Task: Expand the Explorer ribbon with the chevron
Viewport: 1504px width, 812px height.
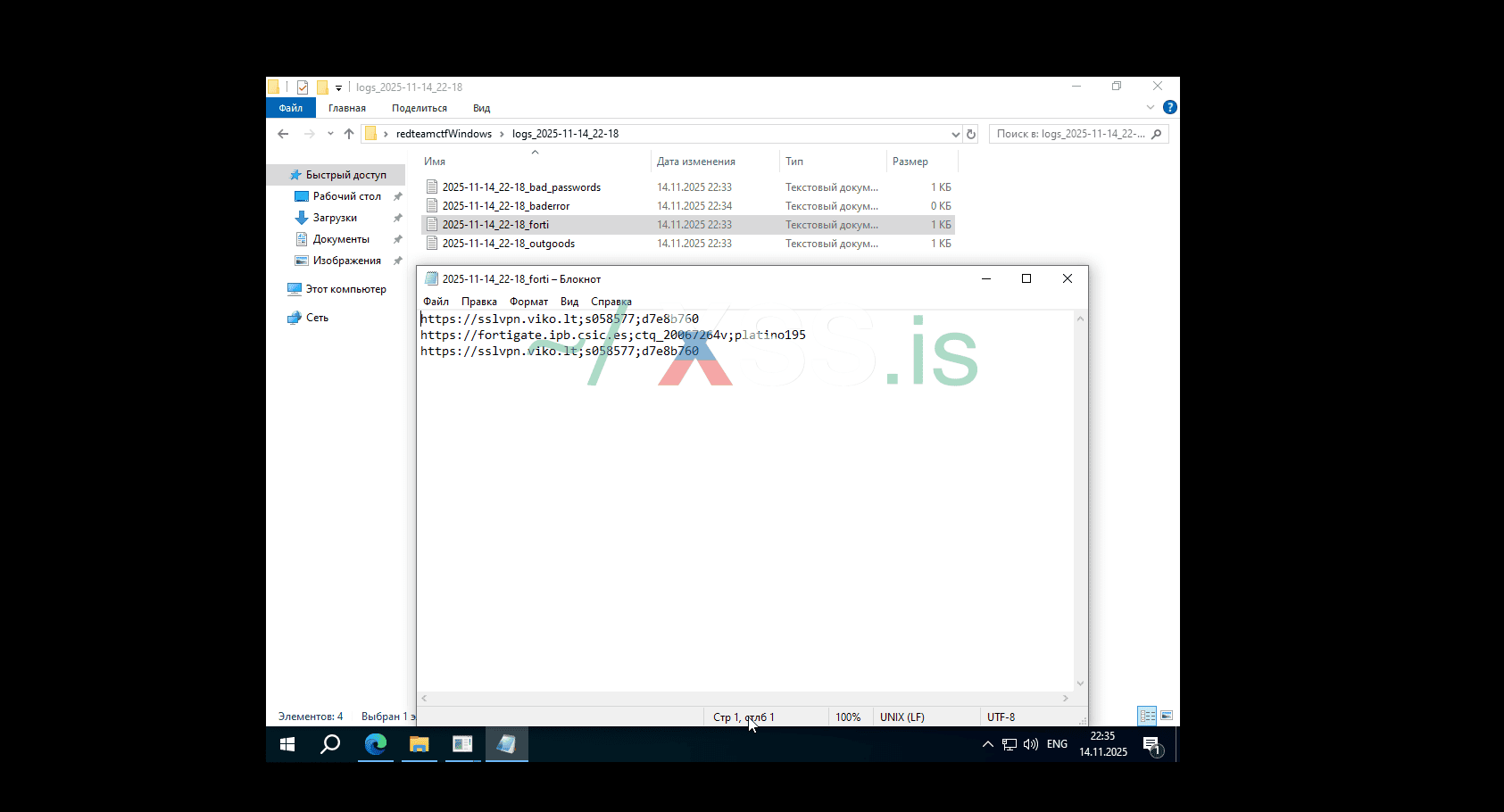Action: pyautogui.click(x=1151, y=107)
